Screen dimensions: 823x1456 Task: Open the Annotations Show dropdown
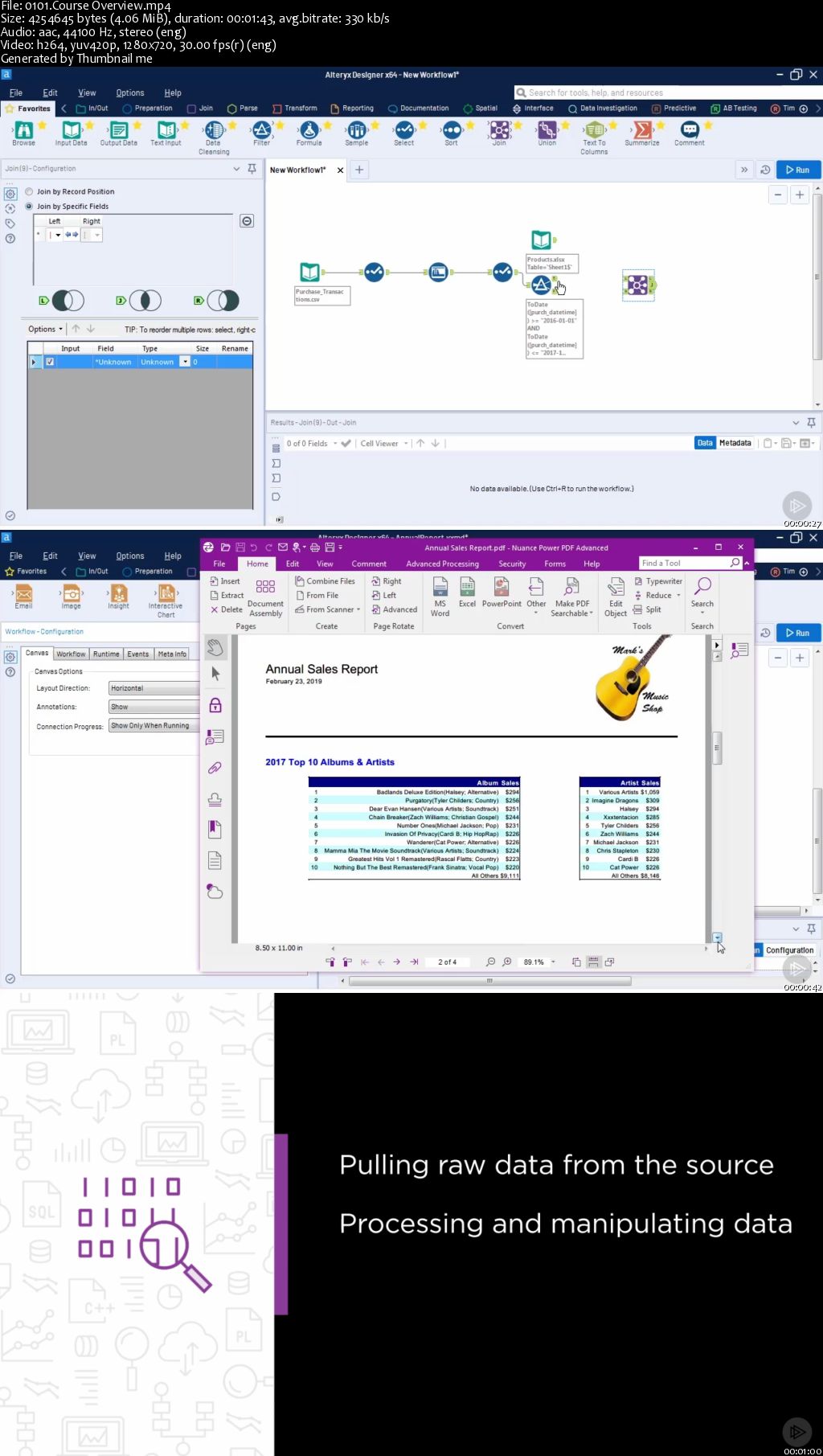pos(154,707)
